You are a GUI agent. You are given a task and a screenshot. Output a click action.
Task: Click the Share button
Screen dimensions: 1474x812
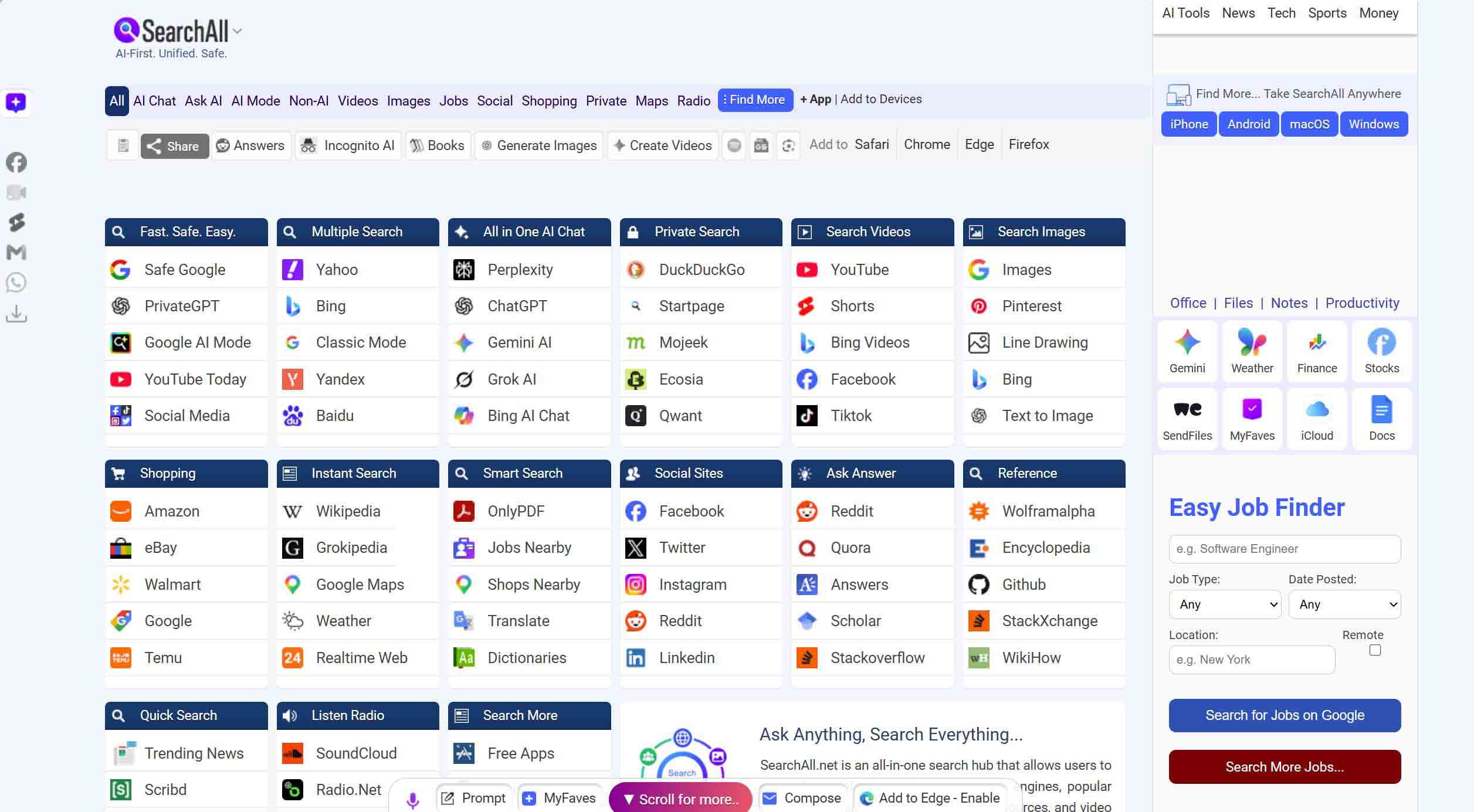(x=174, y=146)
